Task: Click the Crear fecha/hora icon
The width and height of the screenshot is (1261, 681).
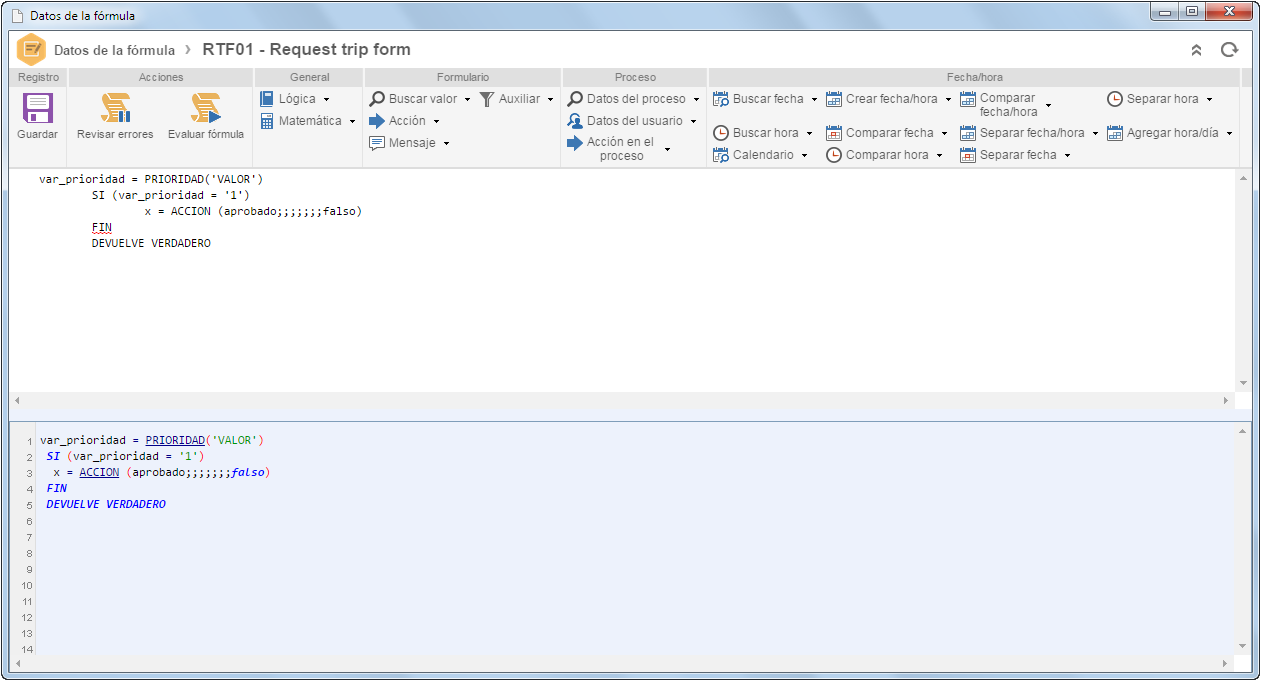Action: (834, 99)
